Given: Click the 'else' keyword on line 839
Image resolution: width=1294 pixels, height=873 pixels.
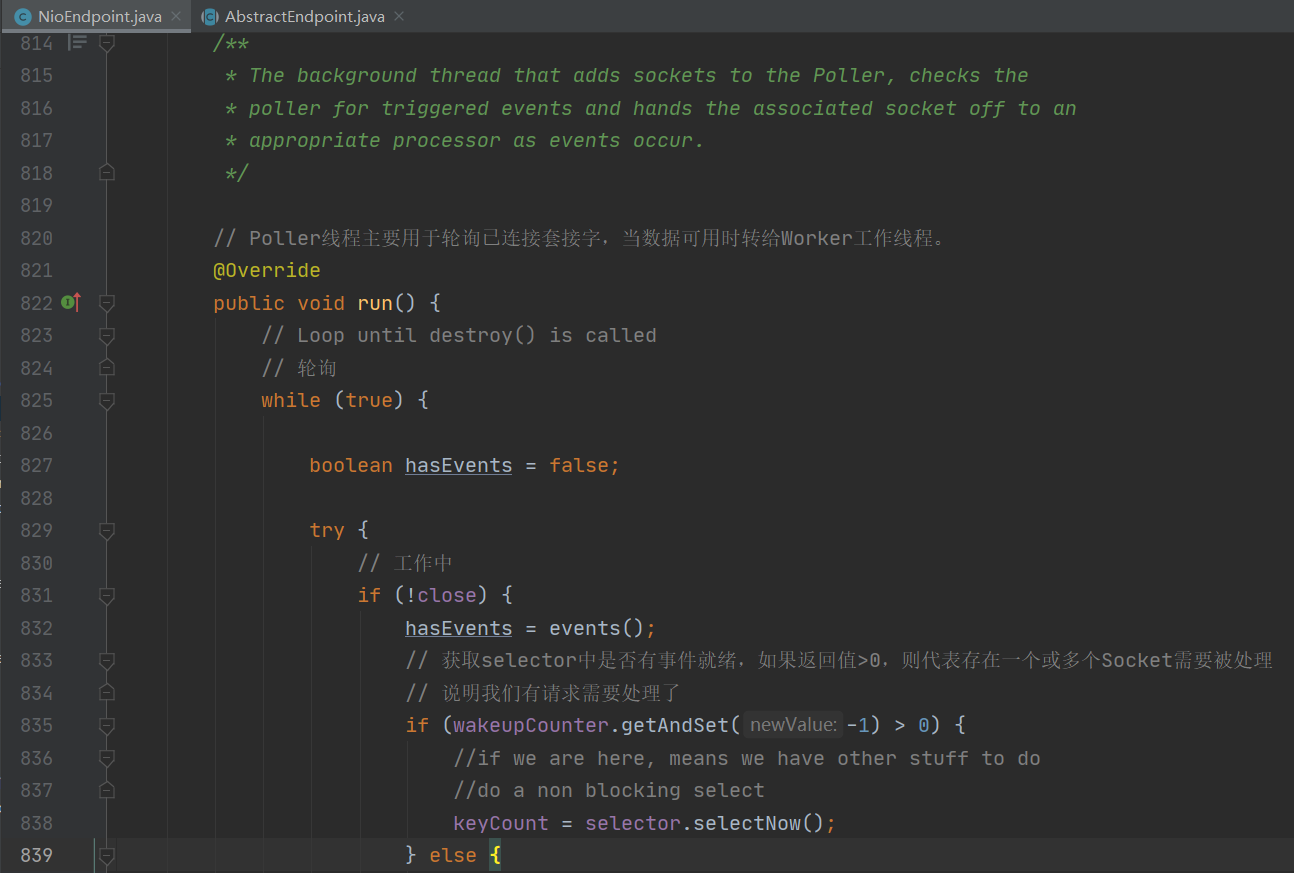Looking at the screenshot, I should click(x=453, y=855).
